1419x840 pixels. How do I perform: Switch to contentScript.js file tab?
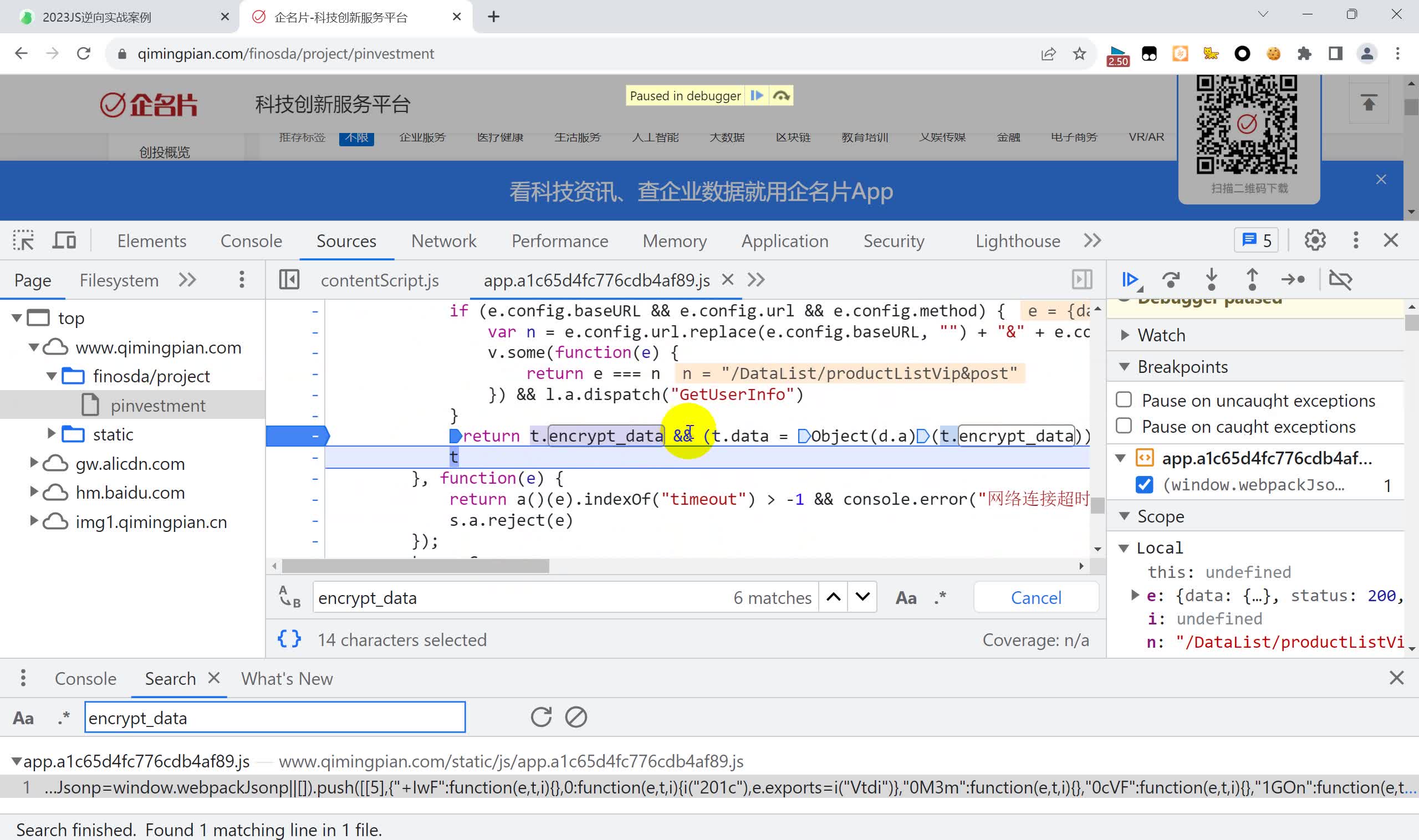pos(380,280)
